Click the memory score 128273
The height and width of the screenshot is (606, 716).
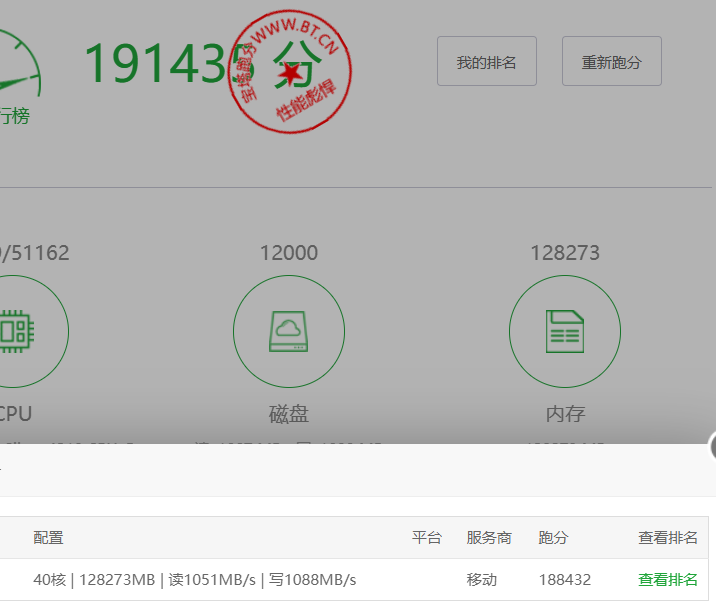[x=565, y=253]
